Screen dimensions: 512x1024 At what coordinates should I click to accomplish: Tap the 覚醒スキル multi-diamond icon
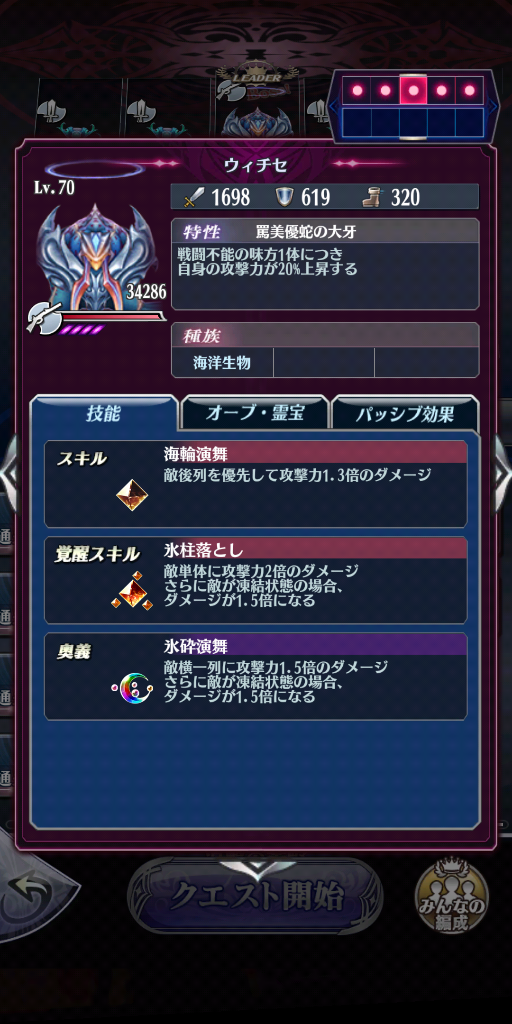[x=132, y=591]
